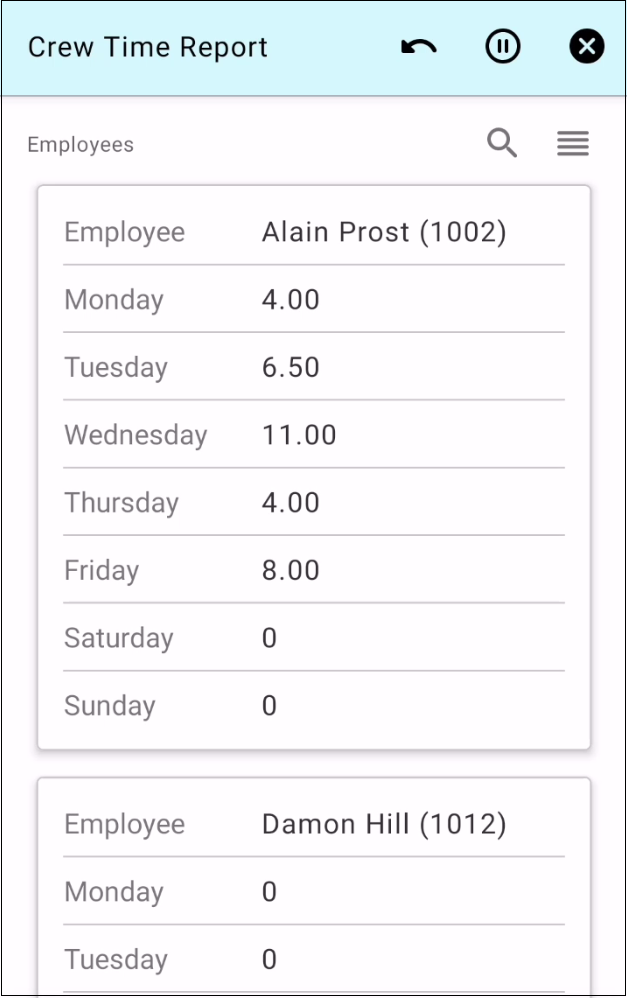Select the Alain Prost (1002) employee name
627x998 pixels.
click(384, 232)
